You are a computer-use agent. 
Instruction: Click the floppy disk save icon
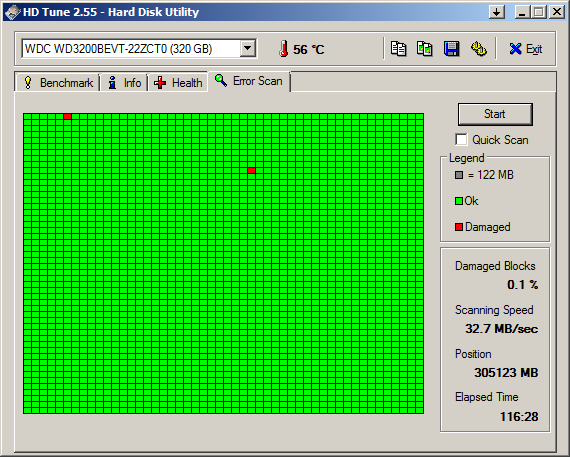pyautogui.click(x=451, y=48)
